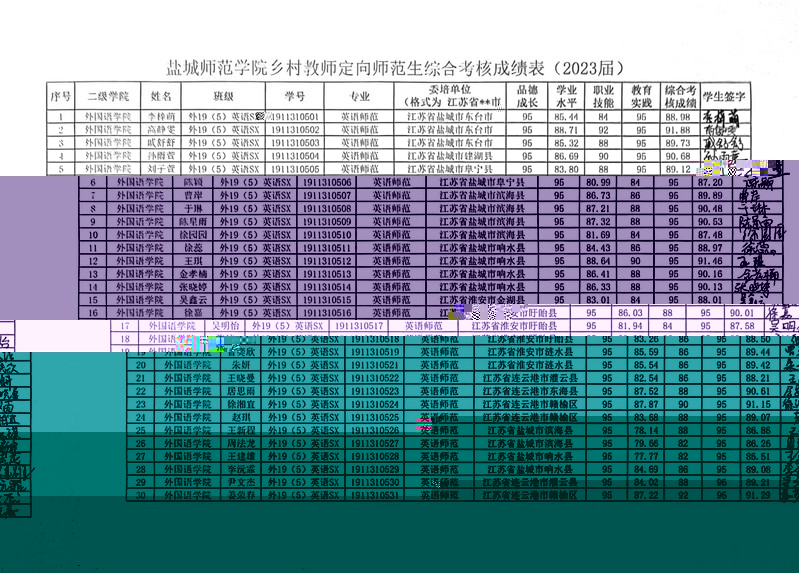799x573 pixels.
Task: Click the name 金孝楠 in row 13
Action: coord(193,274)
